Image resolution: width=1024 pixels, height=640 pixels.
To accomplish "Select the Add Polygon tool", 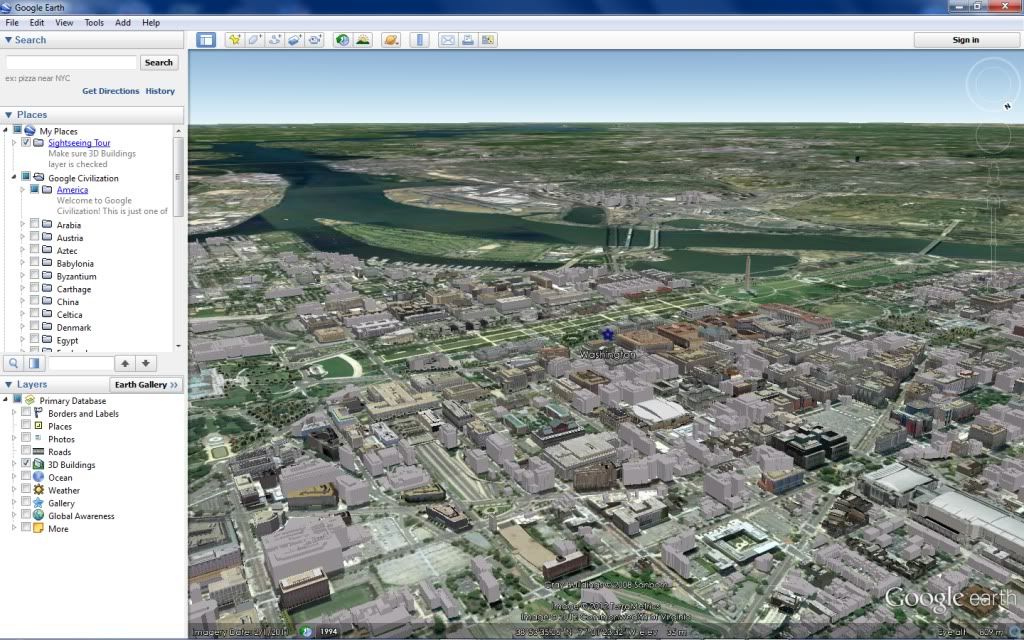I will [255, 40].
